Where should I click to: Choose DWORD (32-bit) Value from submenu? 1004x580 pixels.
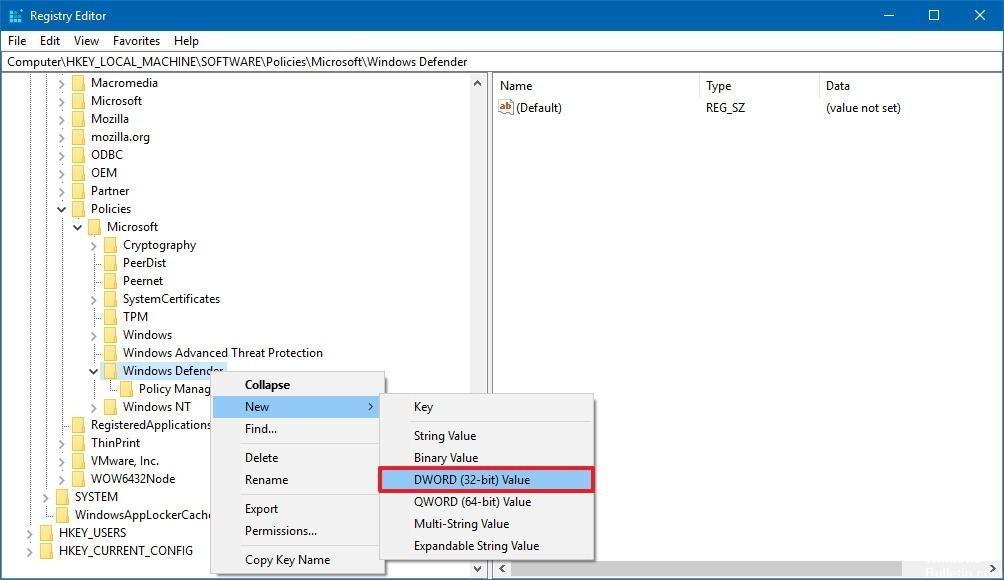[x=486, y=480]
